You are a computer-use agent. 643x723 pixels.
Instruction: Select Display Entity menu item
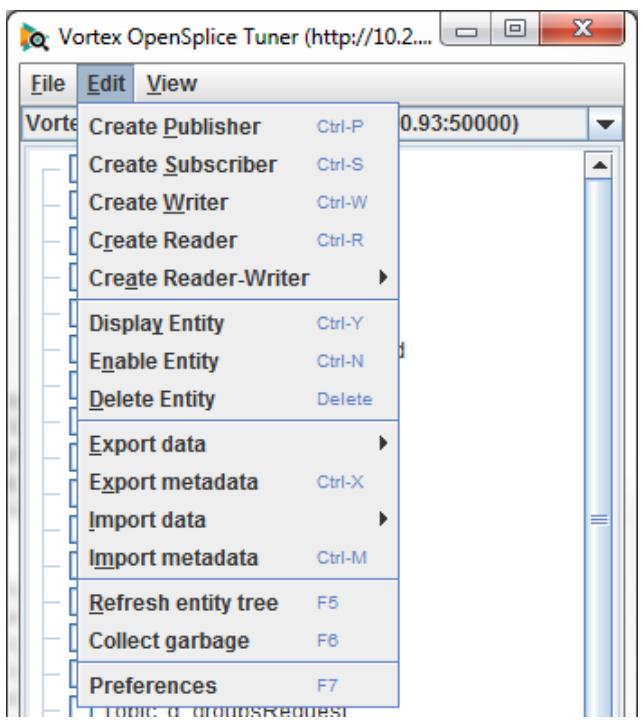click(x=238, y=323)
